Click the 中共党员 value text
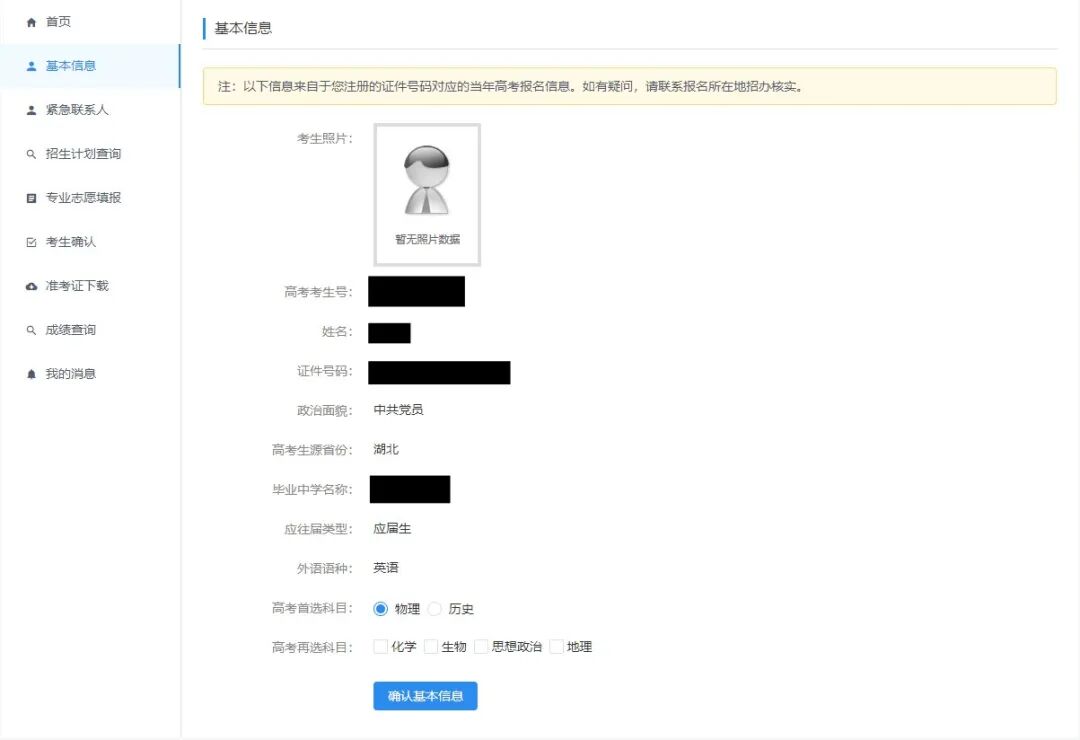This screenshot has height=740, width=1080. [x=398, y=410]
